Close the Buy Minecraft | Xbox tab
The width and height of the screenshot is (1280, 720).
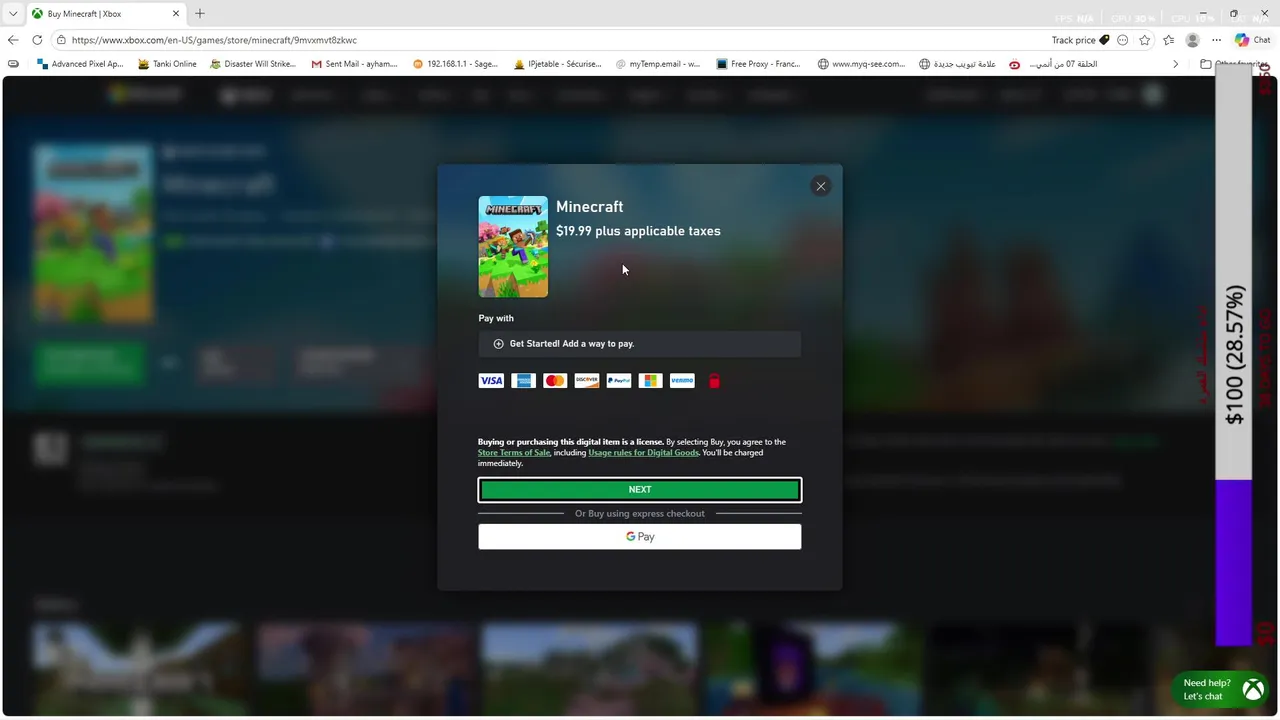tap(176, 14)
